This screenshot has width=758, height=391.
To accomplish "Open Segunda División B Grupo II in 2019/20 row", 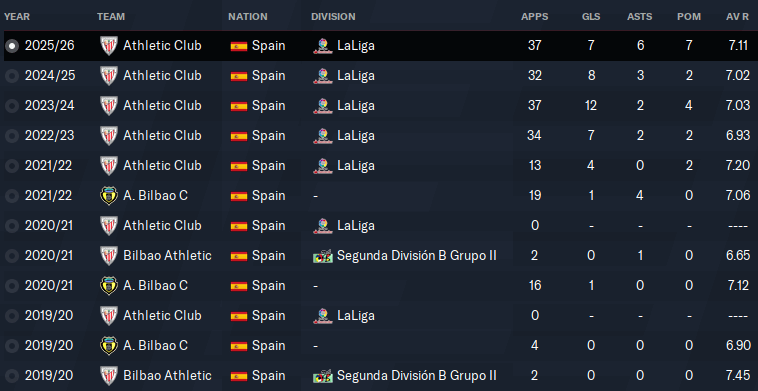I will click(417, 376).
